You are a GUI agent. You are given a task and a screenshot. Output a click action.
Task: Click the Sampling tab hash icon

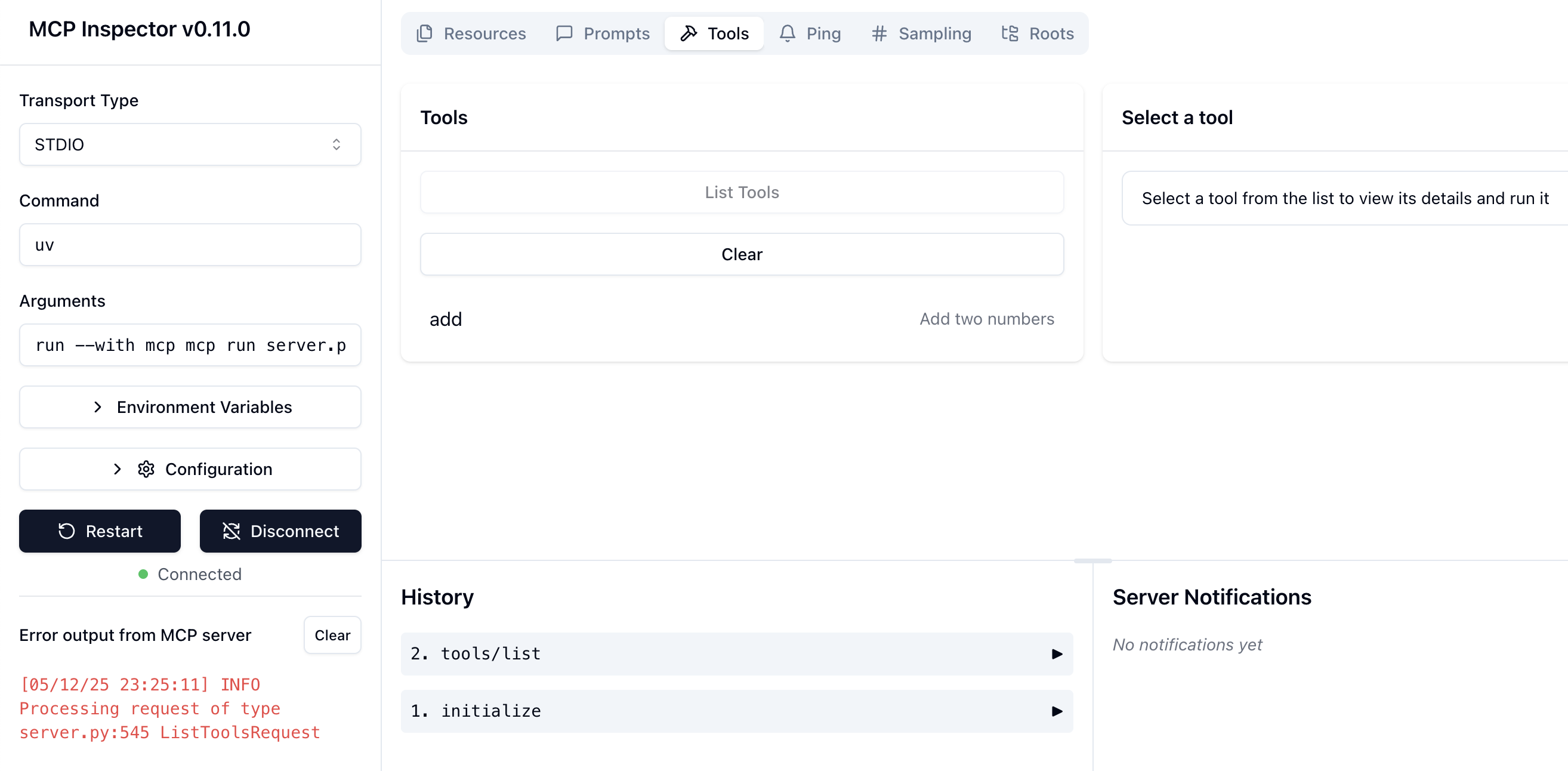pos(879,33)
